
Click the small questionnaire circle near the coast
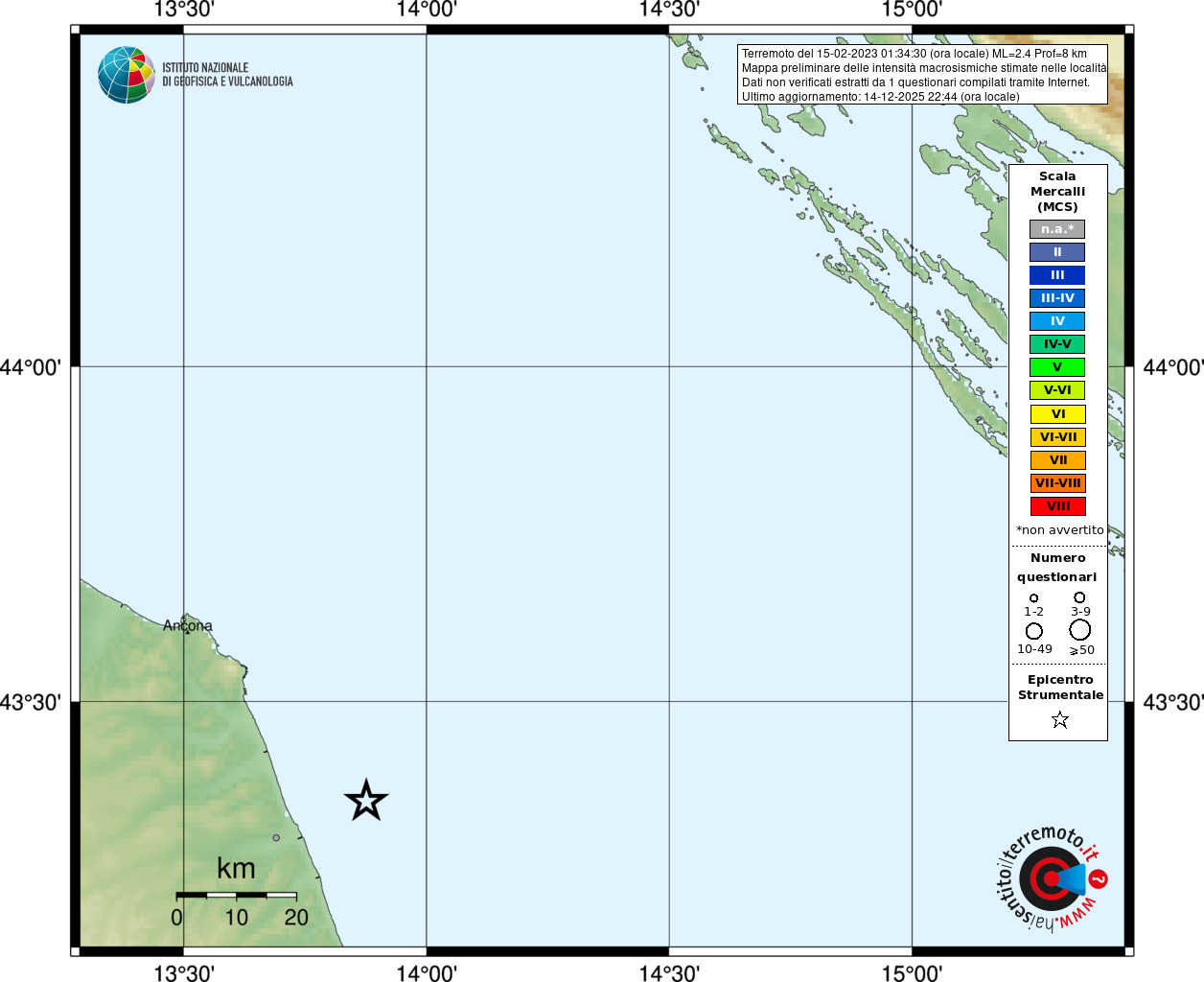click(276, 838)
